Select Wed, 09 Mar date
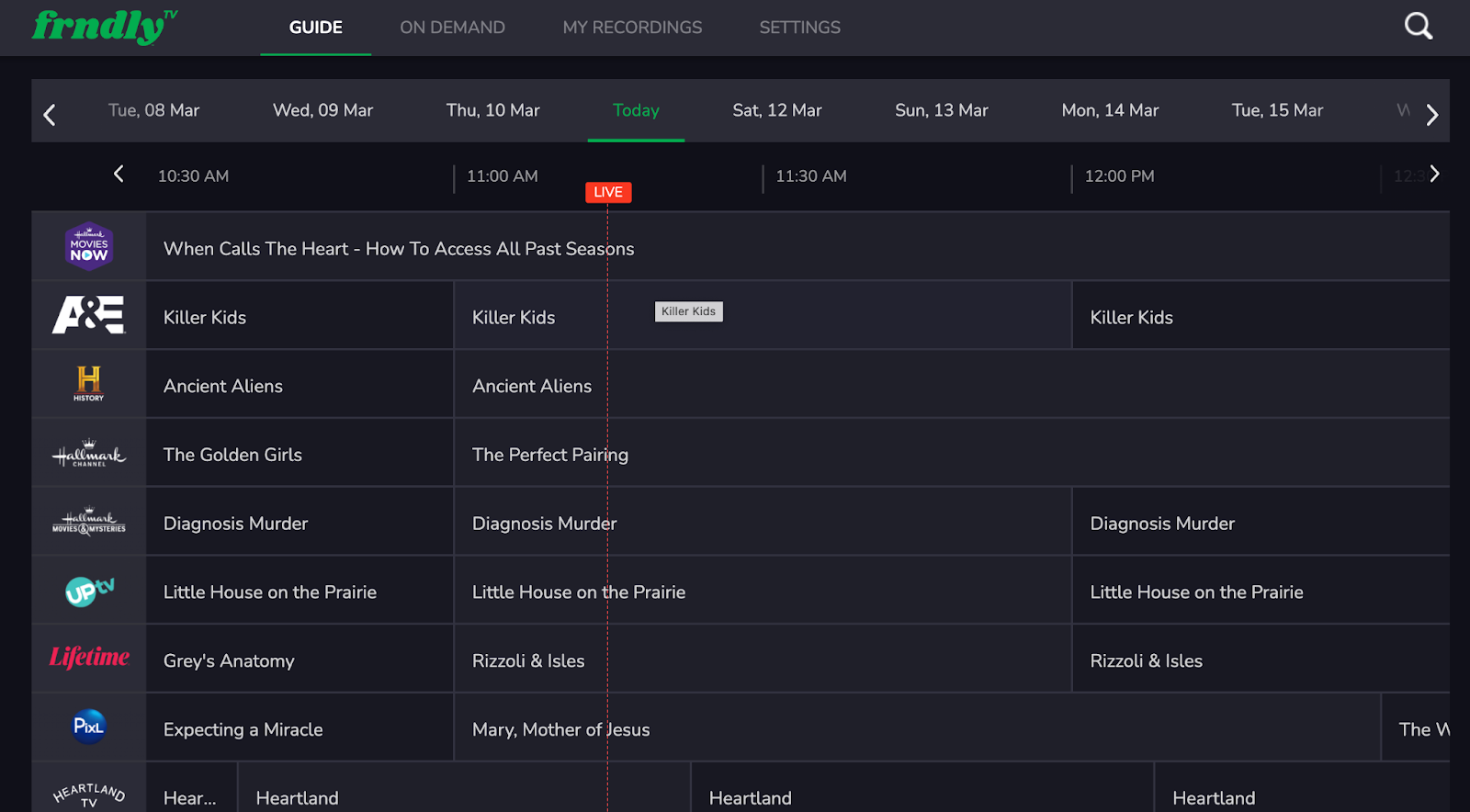The image size is (1470, 812). pos(322,110)
